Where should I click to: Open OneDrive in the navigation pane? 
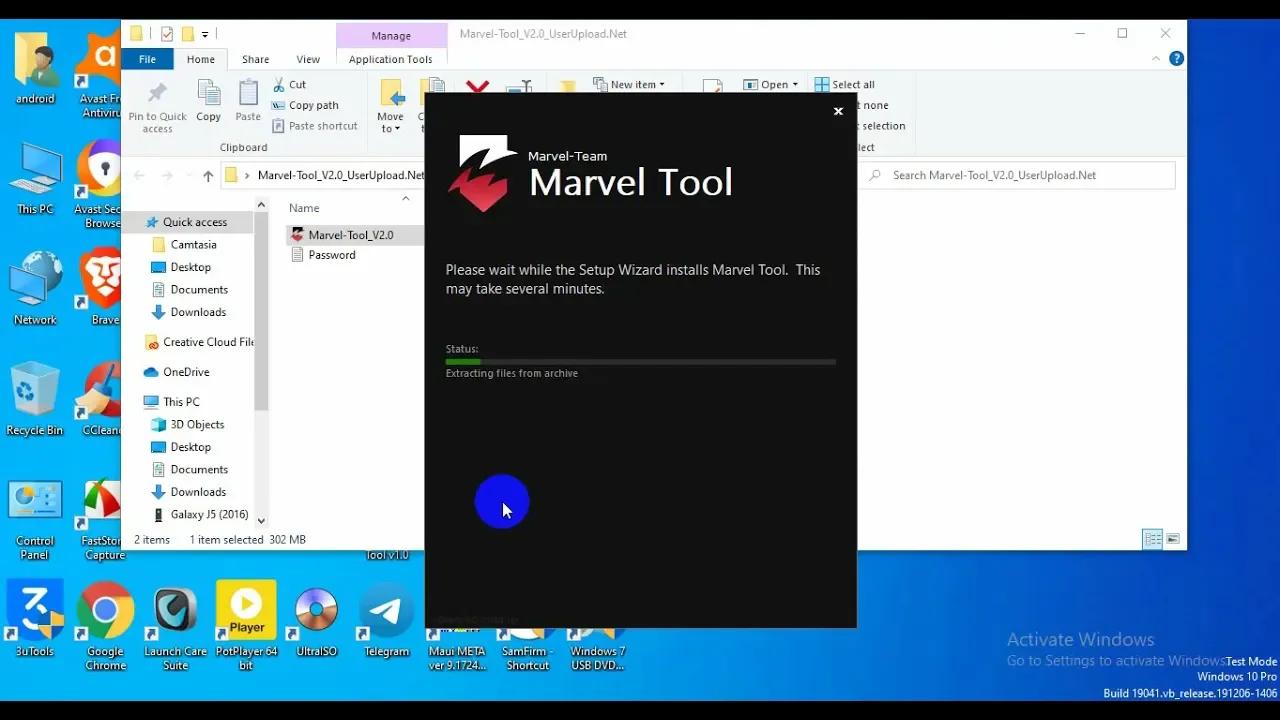pyautogui.click(x=186, y=372)
